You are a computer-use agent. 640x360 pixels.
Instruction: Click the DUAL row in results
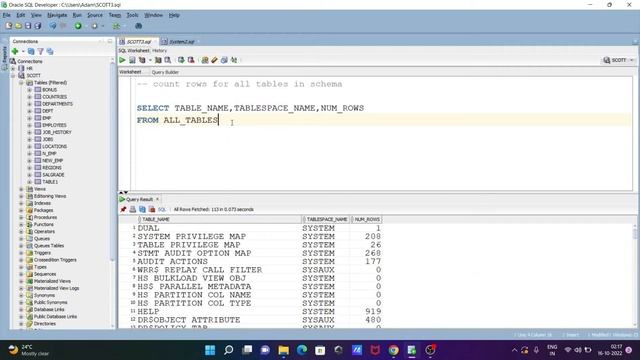click(x=256, y=228)
